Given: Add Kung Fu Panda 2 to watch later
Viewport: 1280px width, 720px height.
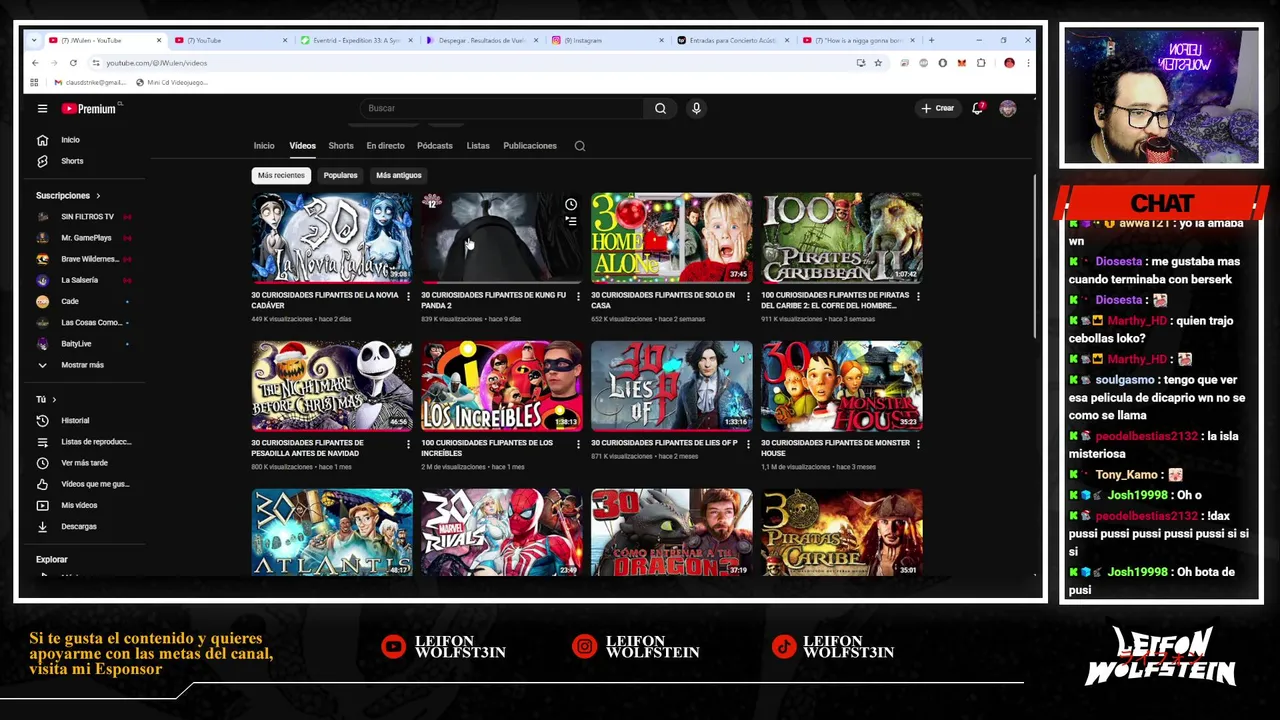Looking at the screenshot, I should [571, 205].
